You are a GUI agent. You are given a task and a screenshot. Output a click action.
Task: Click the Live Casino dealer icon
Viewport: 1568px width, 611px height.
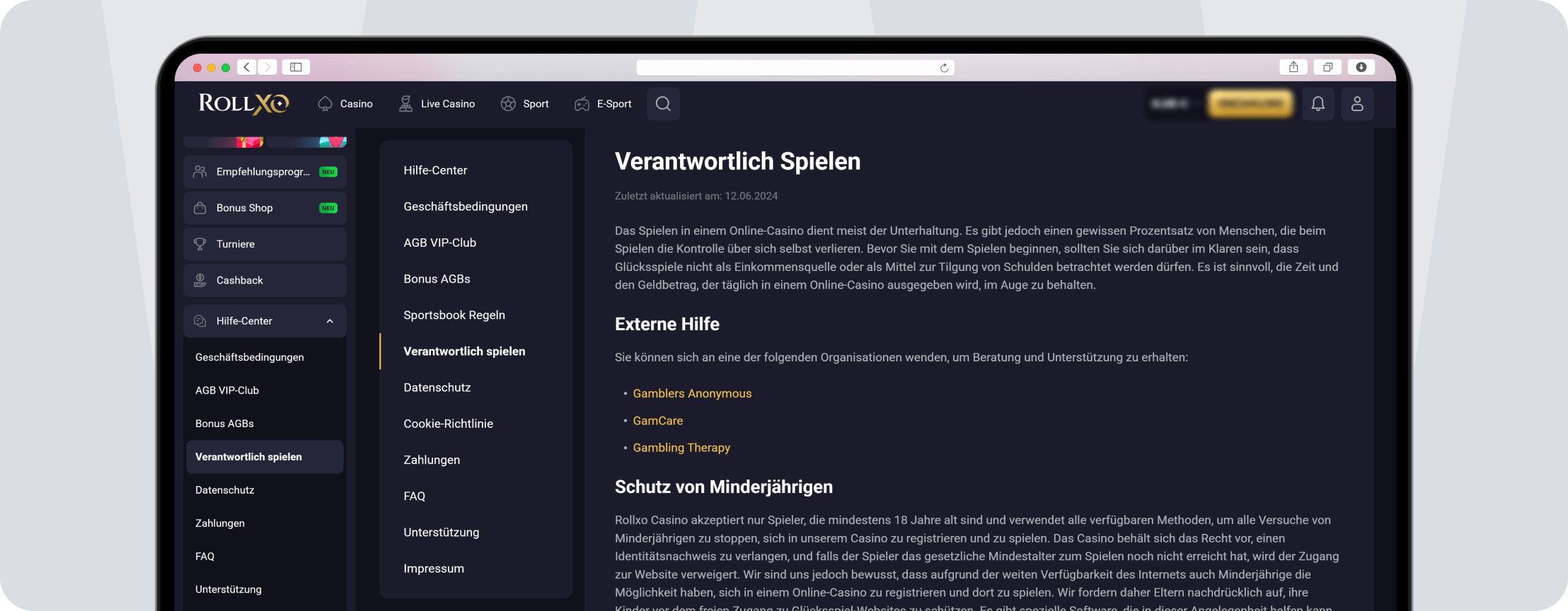pyautogui.click(x=405, y=104)
